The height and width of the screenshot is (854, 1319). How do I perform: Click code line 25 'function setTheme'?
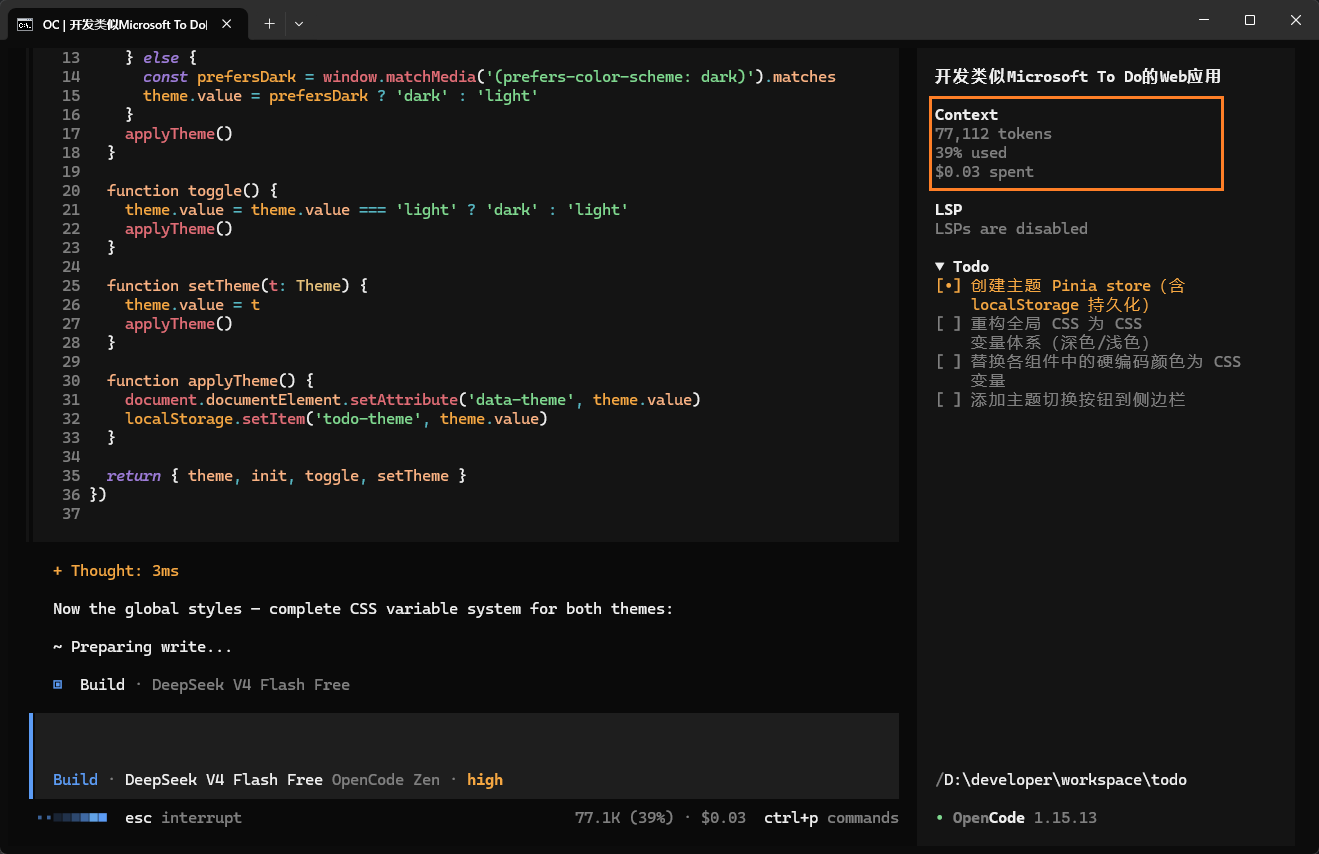pyautogui.click(x=237, y=286)
